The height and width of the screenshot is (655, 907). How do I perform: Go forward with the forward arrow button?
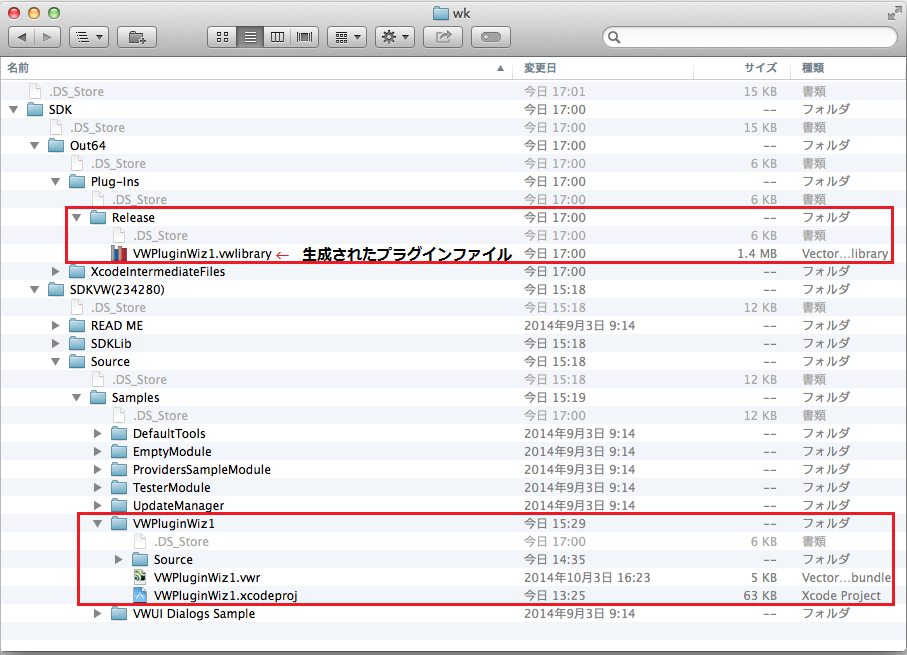click(x=47, y=38)
